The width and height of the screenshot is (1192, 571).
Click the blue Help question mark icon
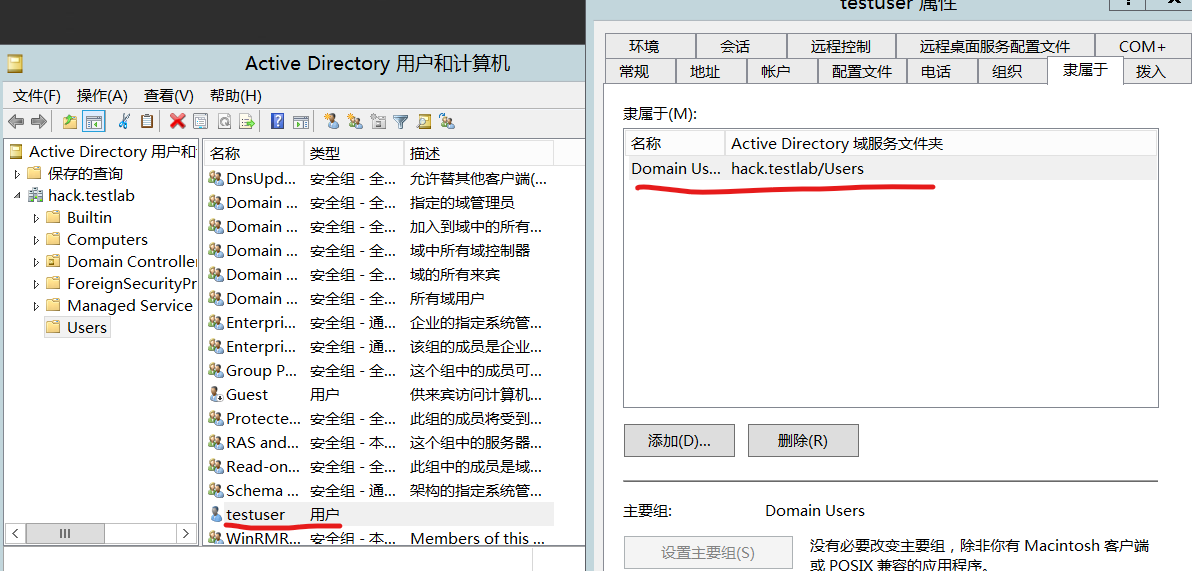278,122
